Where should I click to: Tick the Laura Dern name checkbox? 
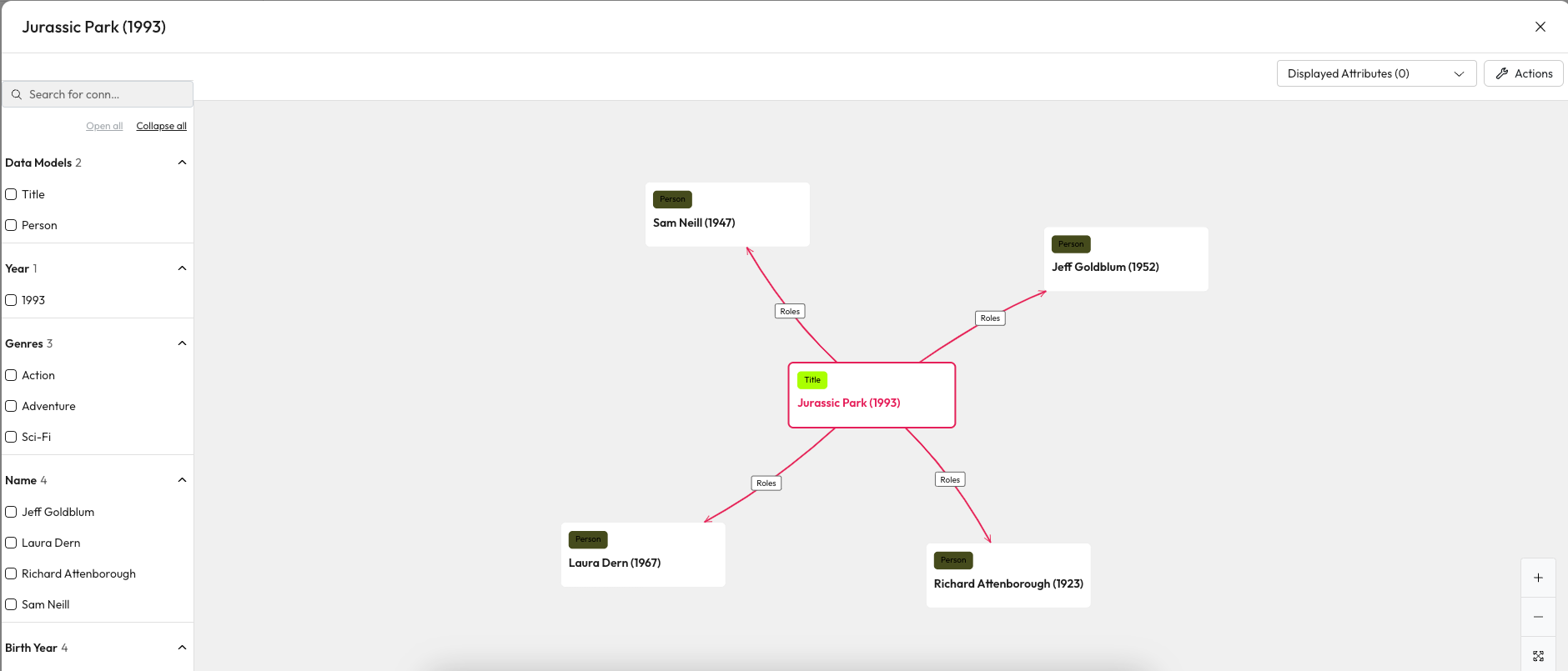(12, 543)
